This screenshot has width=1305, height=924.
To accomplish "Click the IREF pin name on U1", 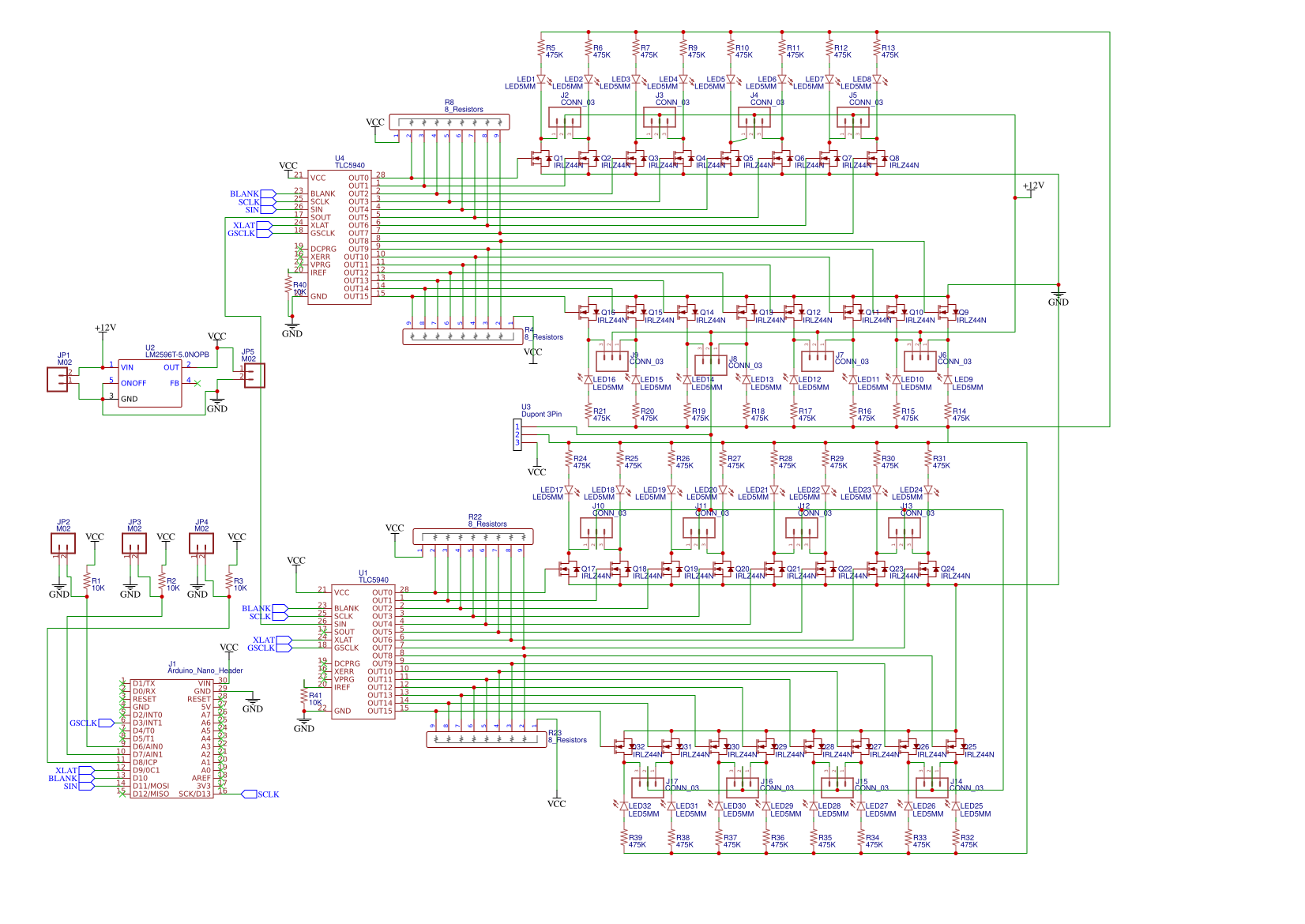I will [342, 687].
